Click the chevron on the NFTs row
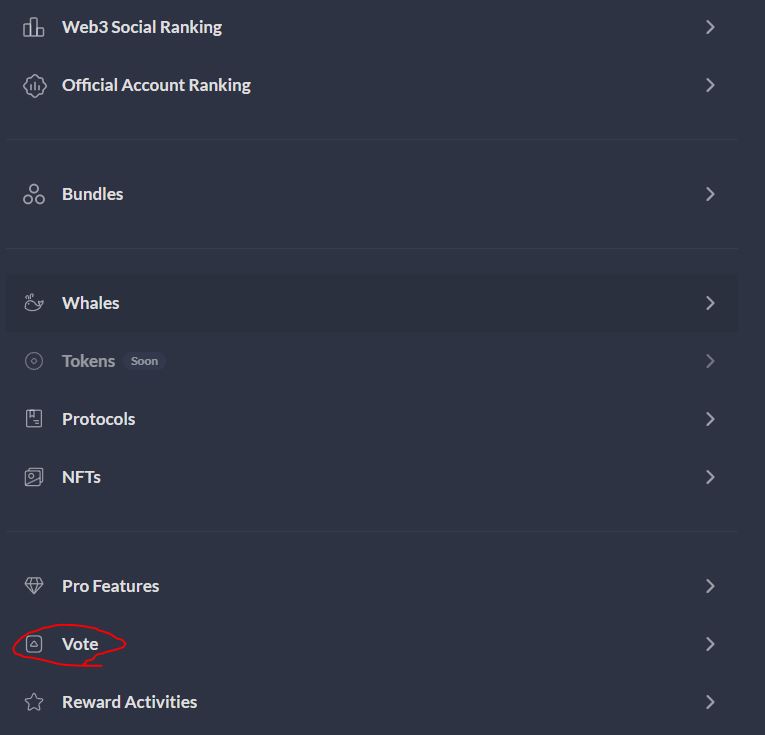765x735 pixels. click(710, 477)
